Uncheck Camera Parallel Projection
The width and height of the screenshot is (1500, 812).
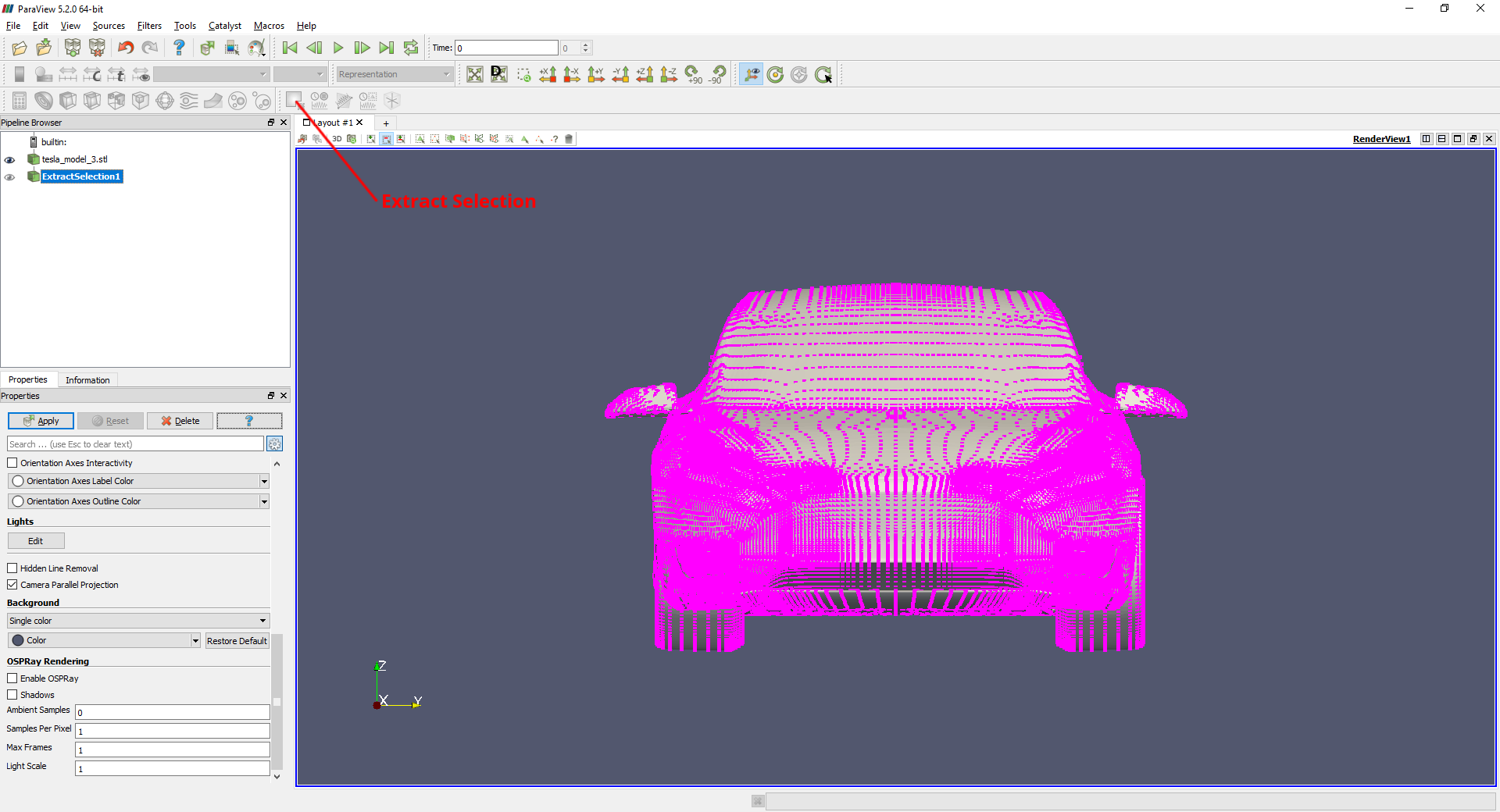[12, 585]
